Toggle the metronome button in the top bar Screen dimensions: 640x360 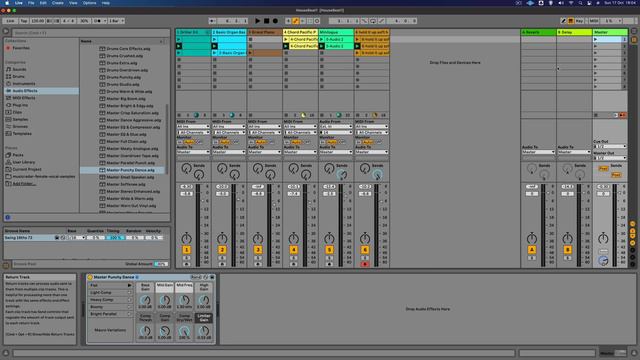[x=100, y=21]
